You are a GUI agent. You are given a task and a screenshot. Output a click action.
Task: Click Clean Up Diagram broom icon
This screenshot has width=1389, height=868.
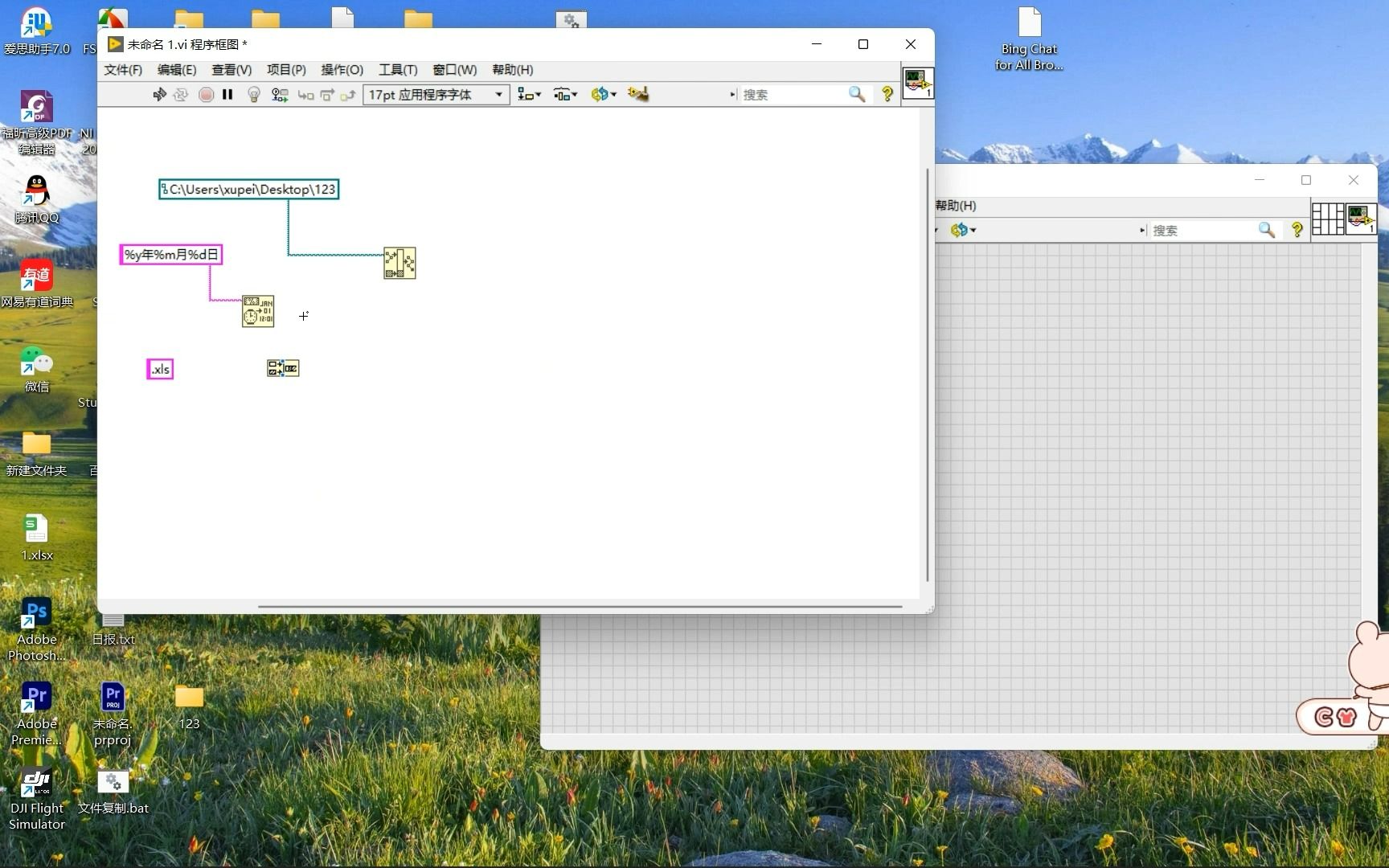click(x=639, y=94)
